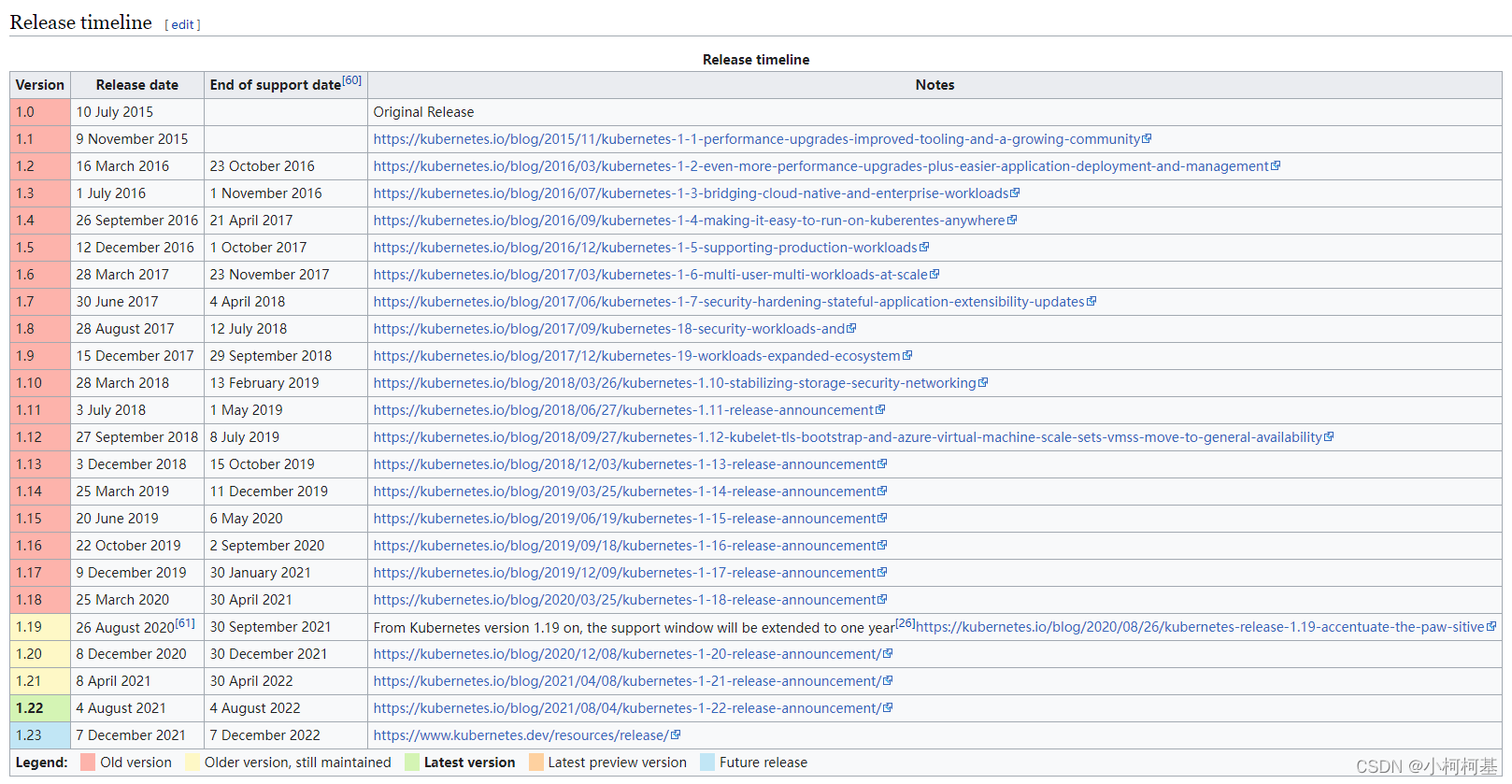Select the Release date column header
This screenshot has height=784, width=1512.
click(x=137, y=85)
